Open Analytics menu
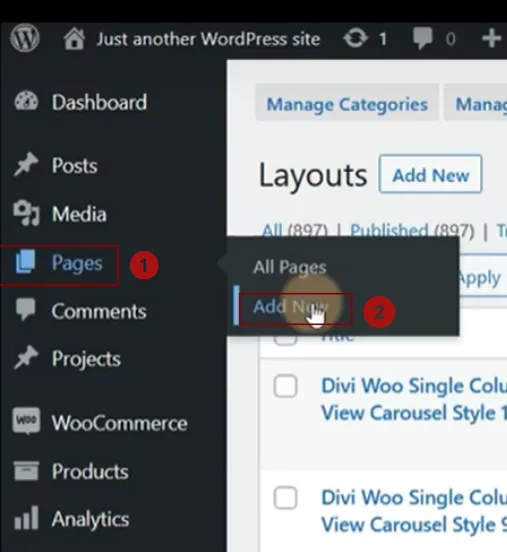Image resolution: width=507 pixels, height=552 pixels. [x=90, y=520]
